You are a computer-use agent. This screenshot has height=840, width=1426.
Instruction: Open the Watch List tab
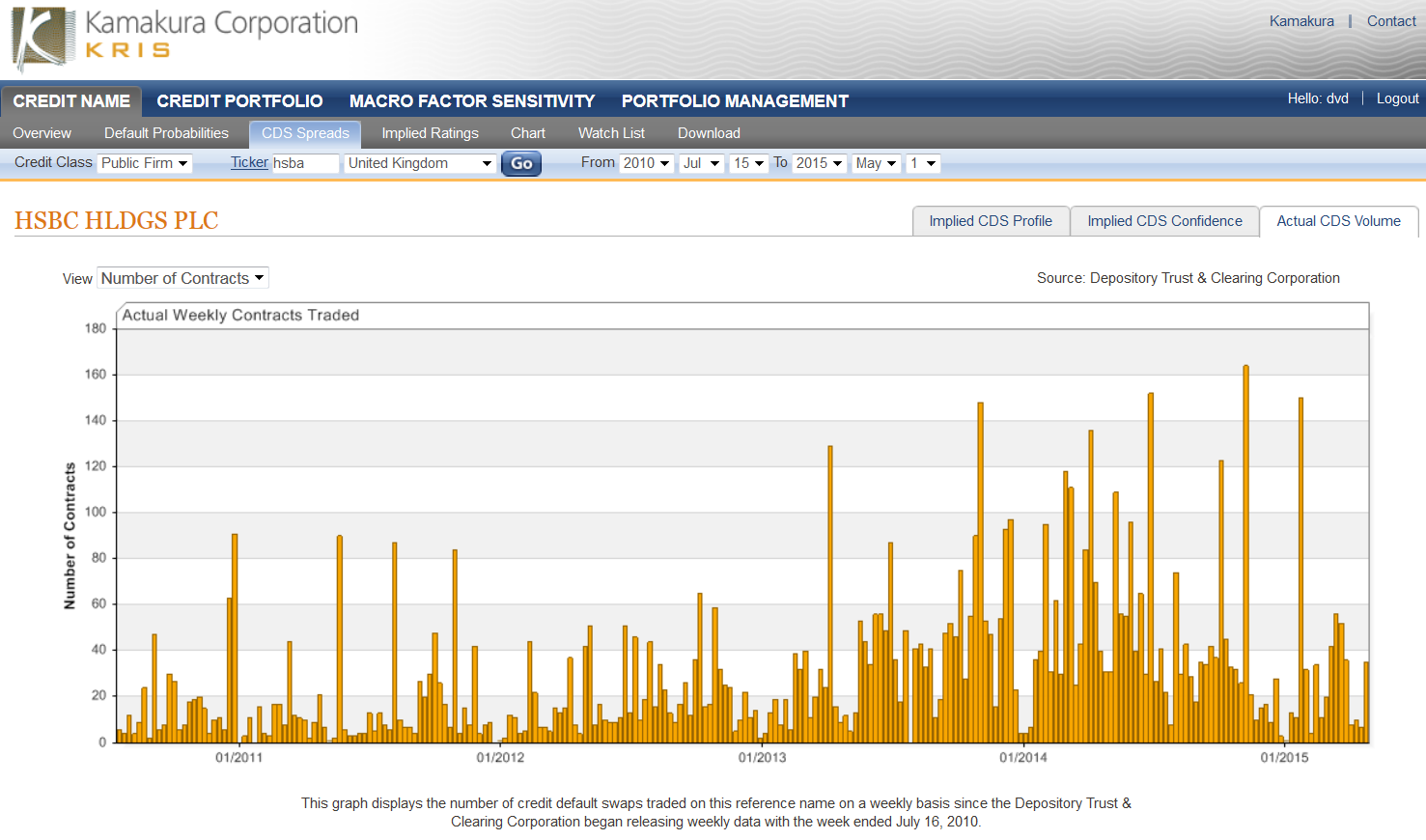(610, 133)
